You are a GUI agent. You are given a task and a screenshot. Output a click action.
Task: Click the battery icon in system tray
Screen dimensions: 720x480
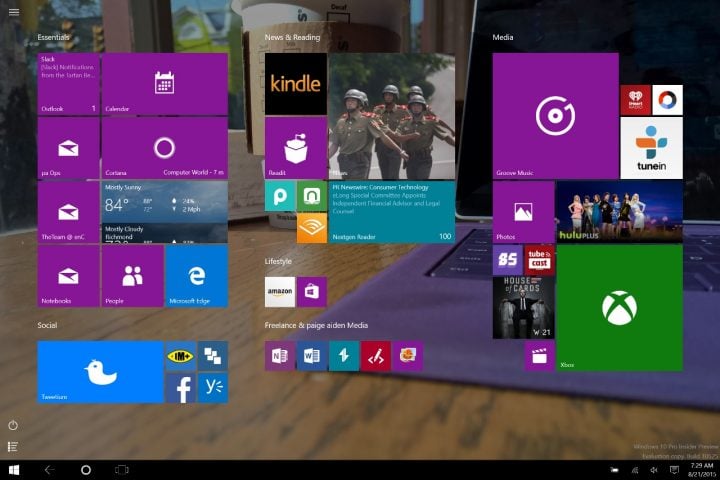pyautogui.click(x=614, y=470)
